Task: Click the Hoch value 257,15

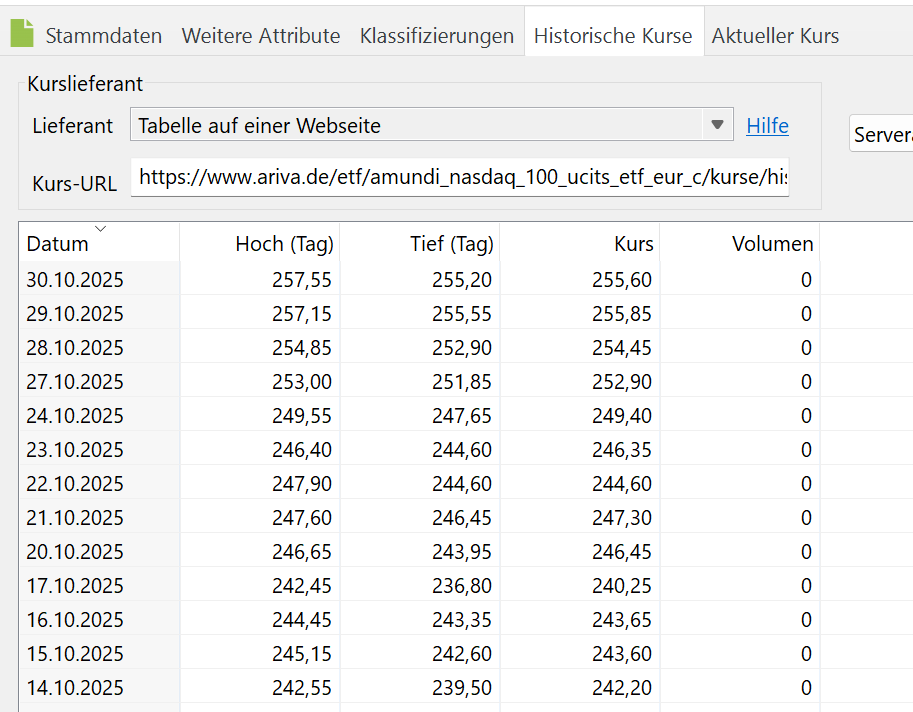Action: (301, 314)
